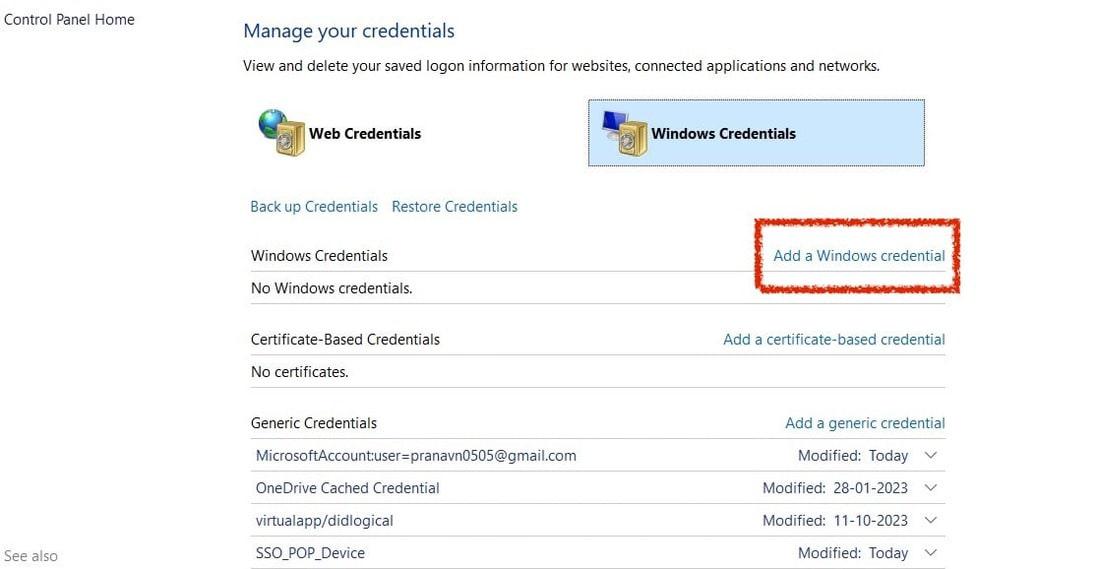Open Back up Credentials link
Viewport: 1099px width, 569px height.
314,207
